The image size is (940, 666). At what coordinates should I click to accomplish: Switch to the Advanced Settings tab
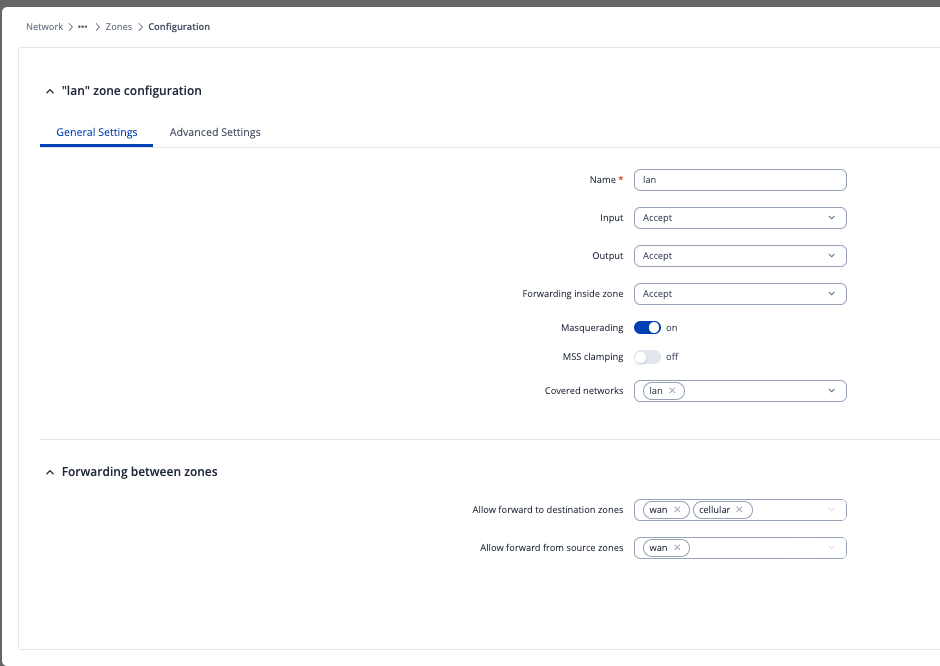point(215,132)
